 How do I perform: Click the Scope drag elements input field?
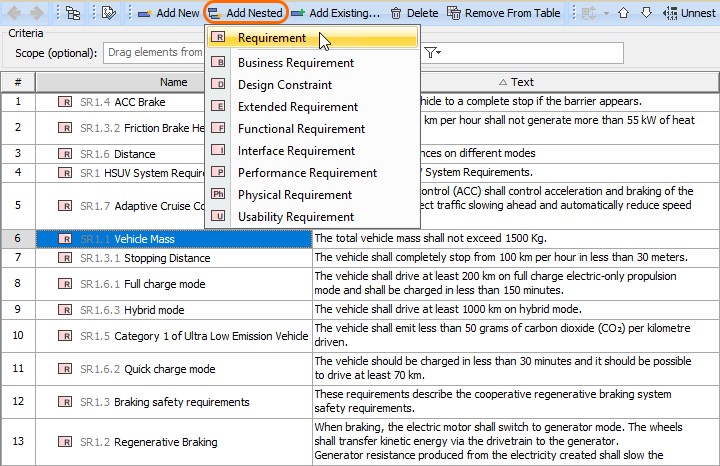tap(155, 52)
